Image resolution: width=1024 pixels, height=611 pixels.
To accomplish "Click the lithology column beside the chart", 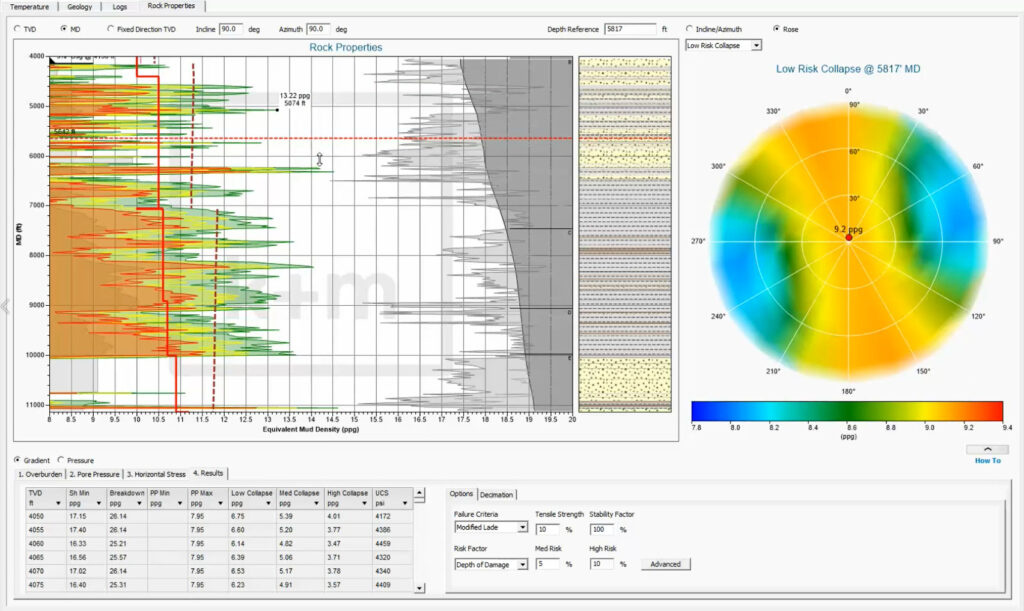I will (625, 234).
